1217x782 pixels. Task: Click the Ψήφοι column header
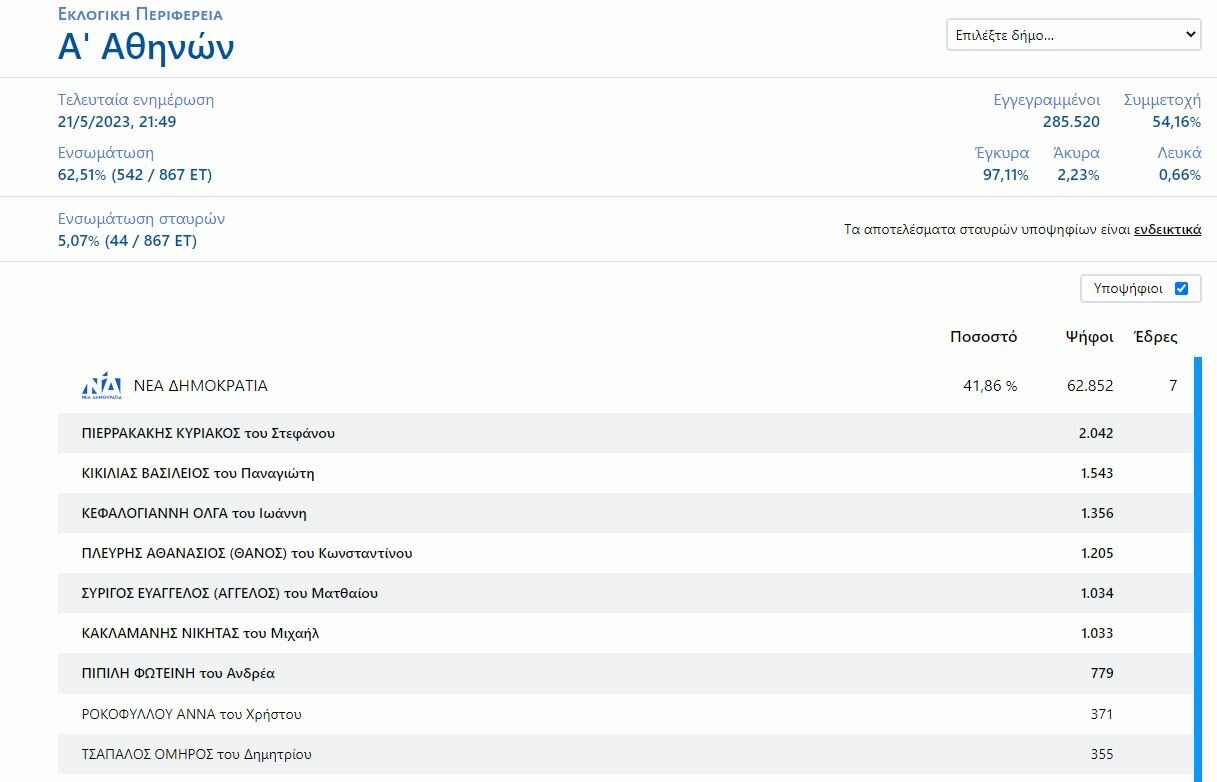(x=1089, y=337)
